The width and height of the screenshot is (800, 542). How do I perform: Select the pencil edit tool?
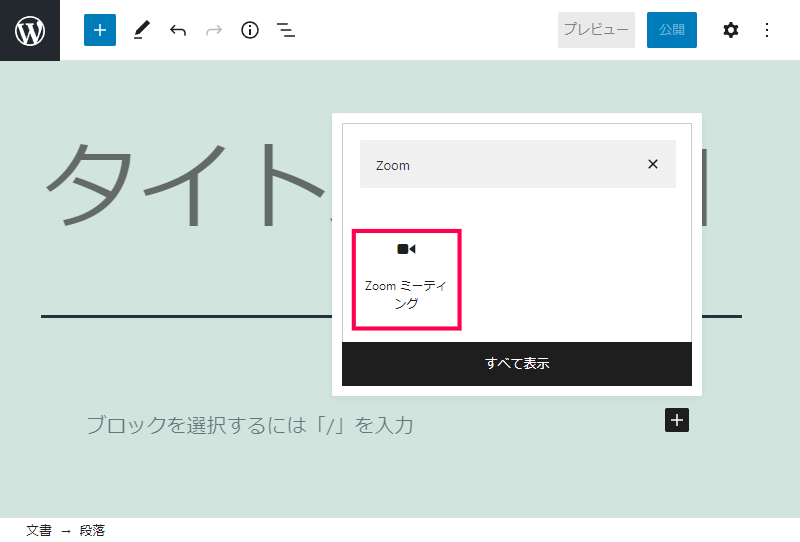click(142, 30)
